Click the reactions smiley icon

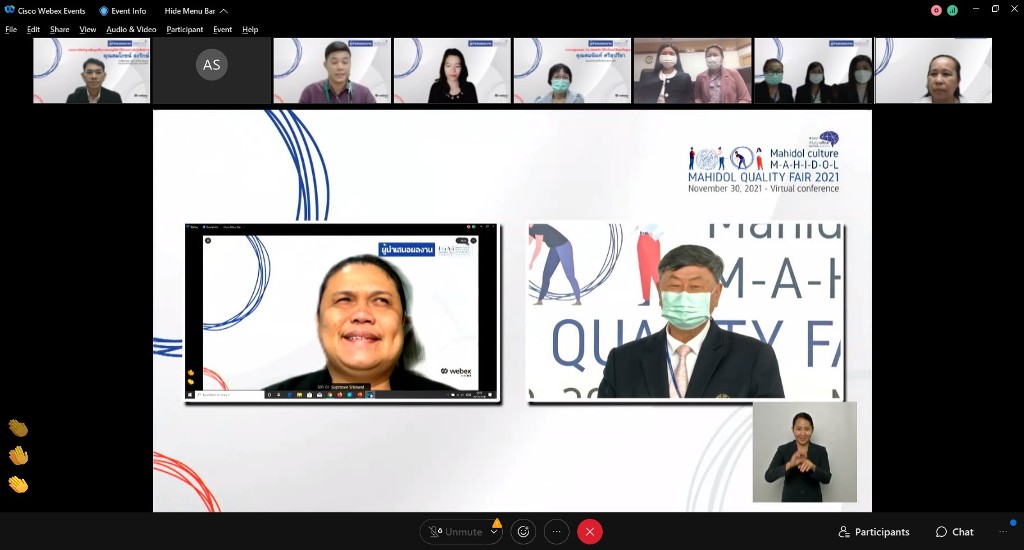[x=523, y=532]
